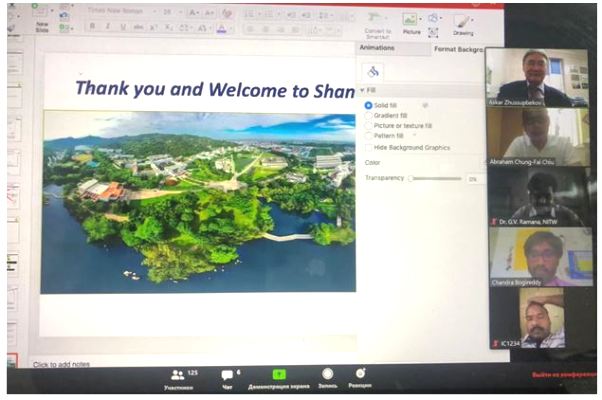Enable Hide Background Graphics checkbox

point(369,147)
